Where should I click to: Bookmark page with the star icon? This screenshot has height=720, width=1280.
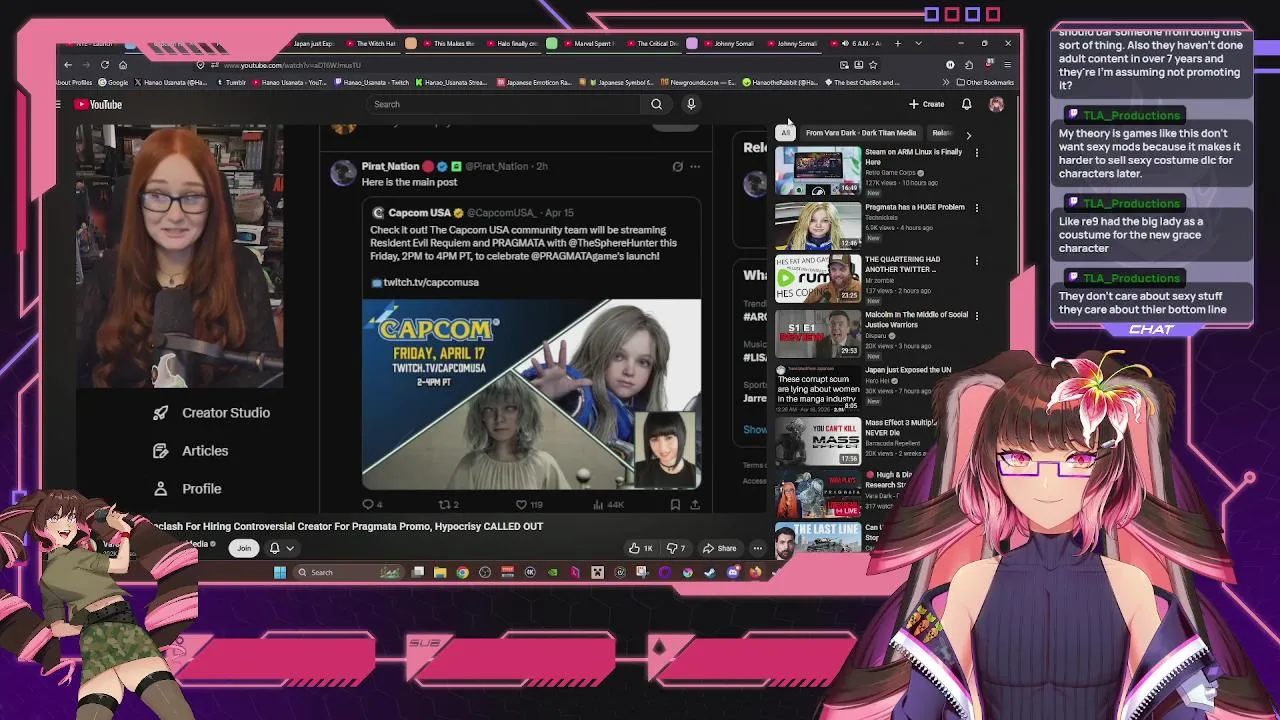(873, 65)
